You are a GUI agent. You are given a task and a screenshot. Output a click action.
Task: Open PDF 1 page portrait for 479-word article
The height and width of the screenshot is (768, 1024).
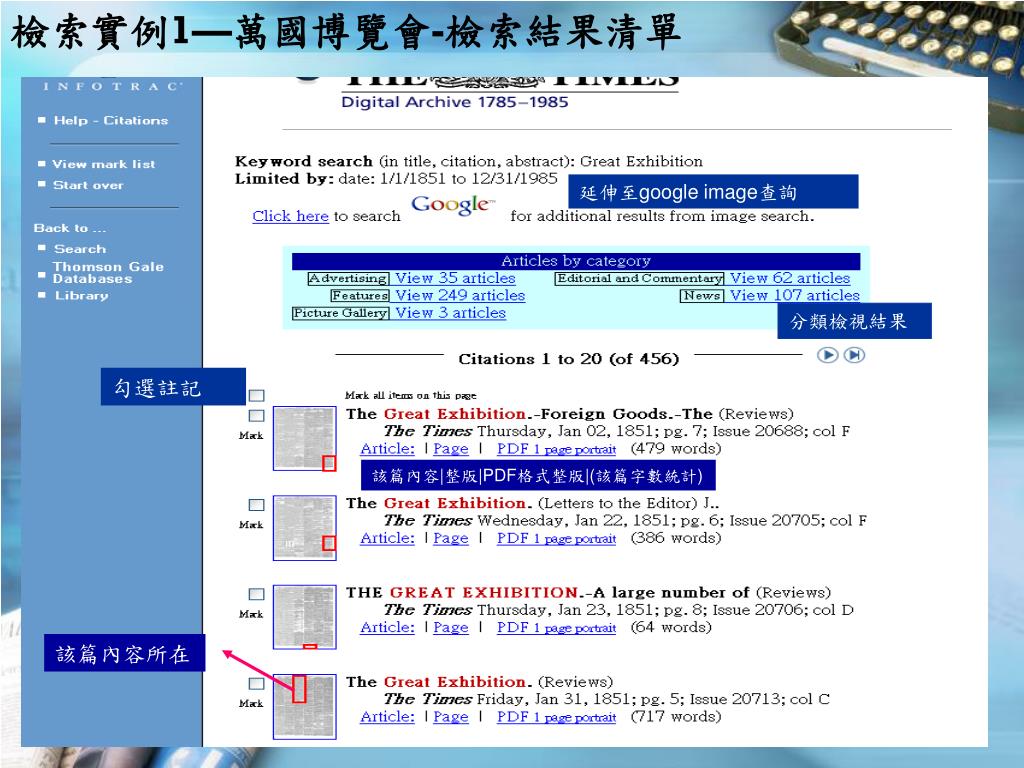tap(556, 449)
